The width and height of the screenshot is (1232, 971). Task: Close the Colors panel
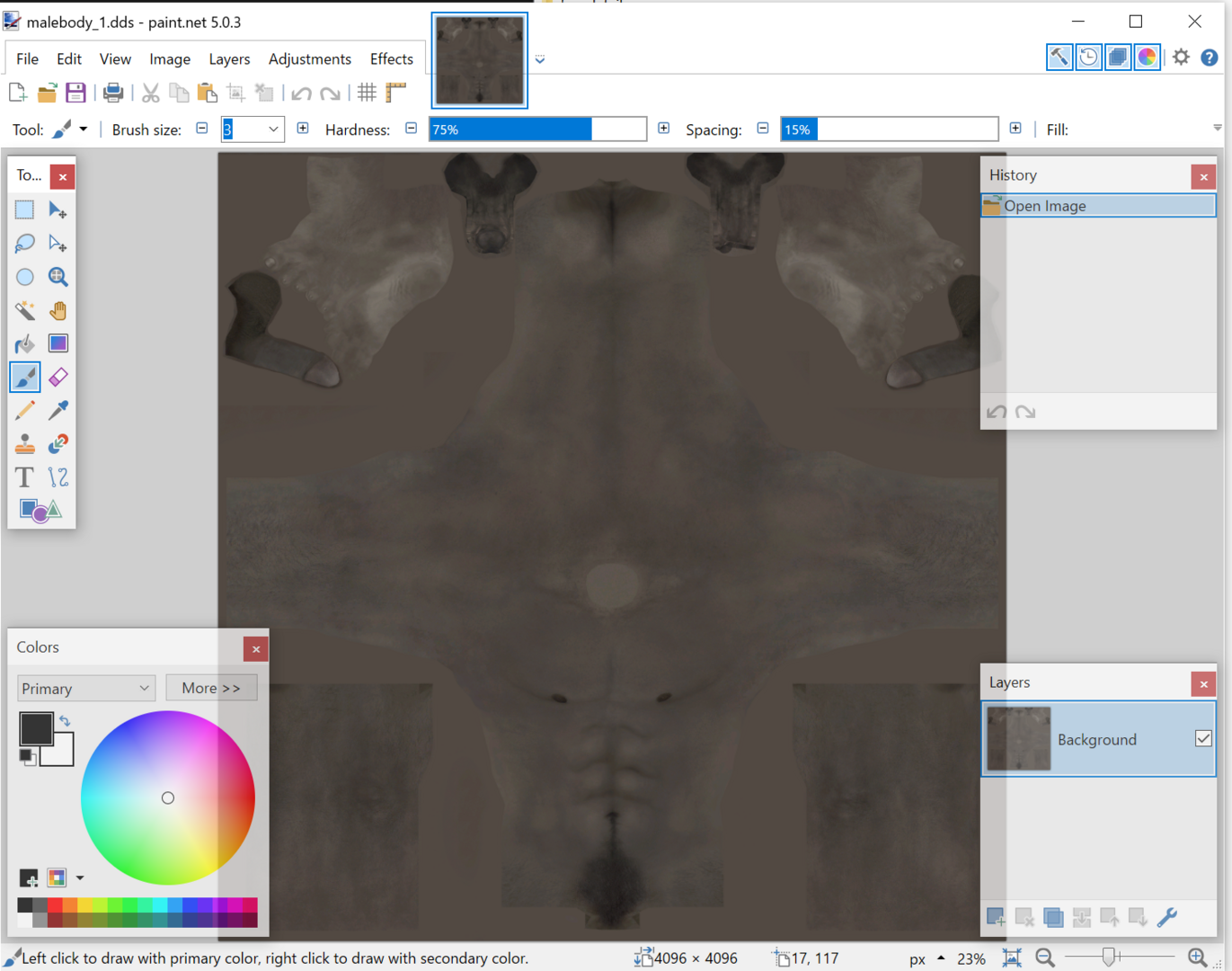pos(256,648)
